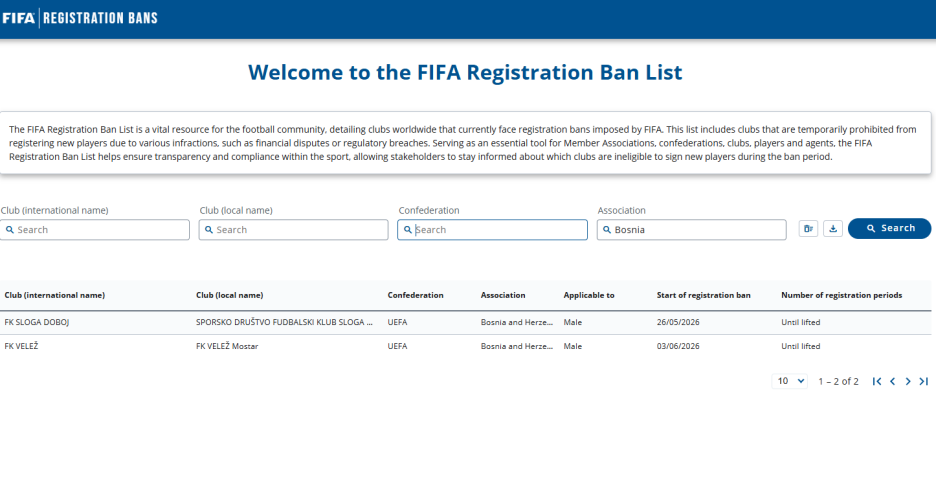This screenshot has width=936, height=496.
Task: Go to first page of results
Action: (876, 381)
